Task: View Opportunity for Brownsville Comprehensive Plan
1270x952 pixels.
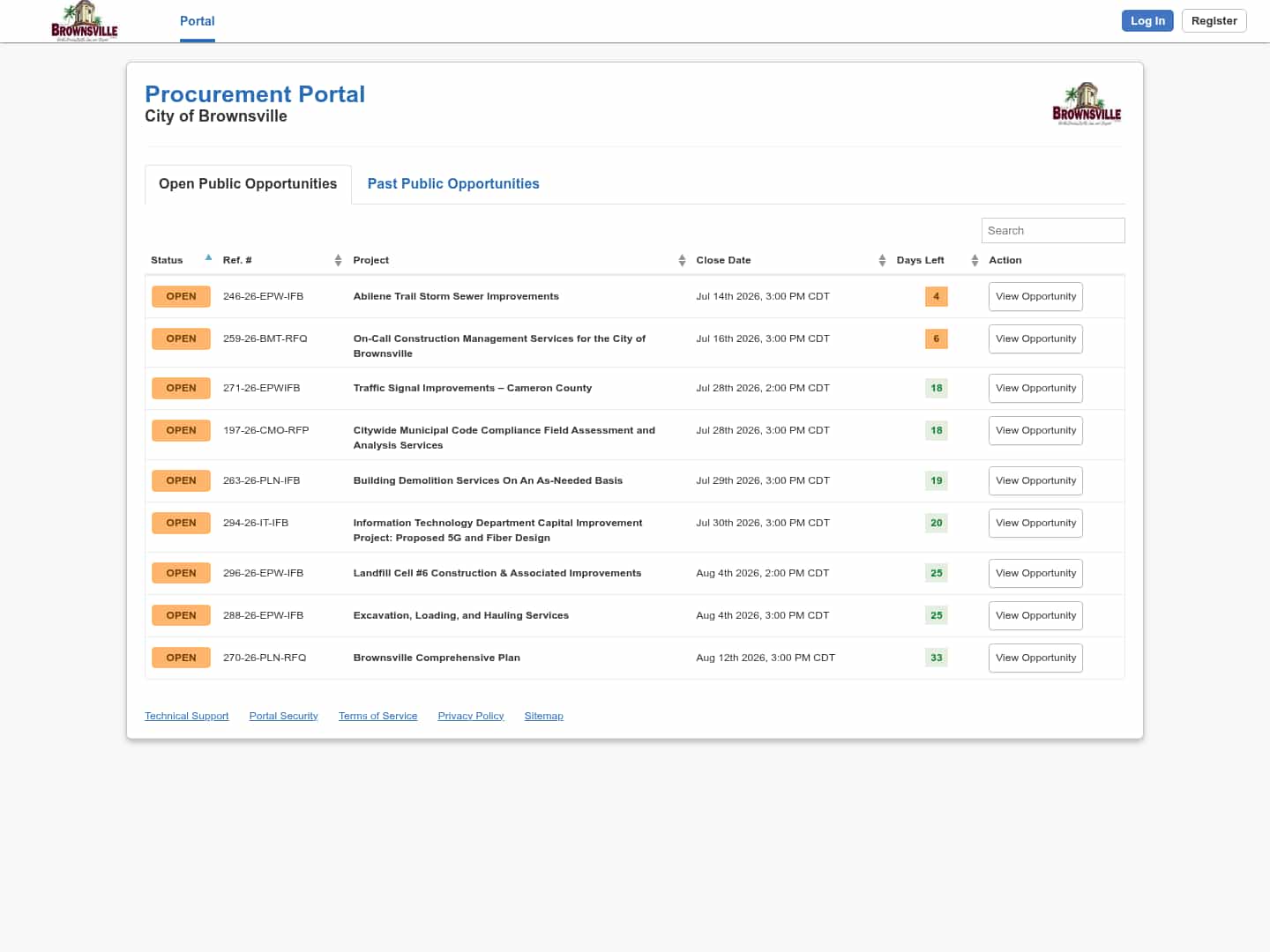Action: pos(1035,658)
